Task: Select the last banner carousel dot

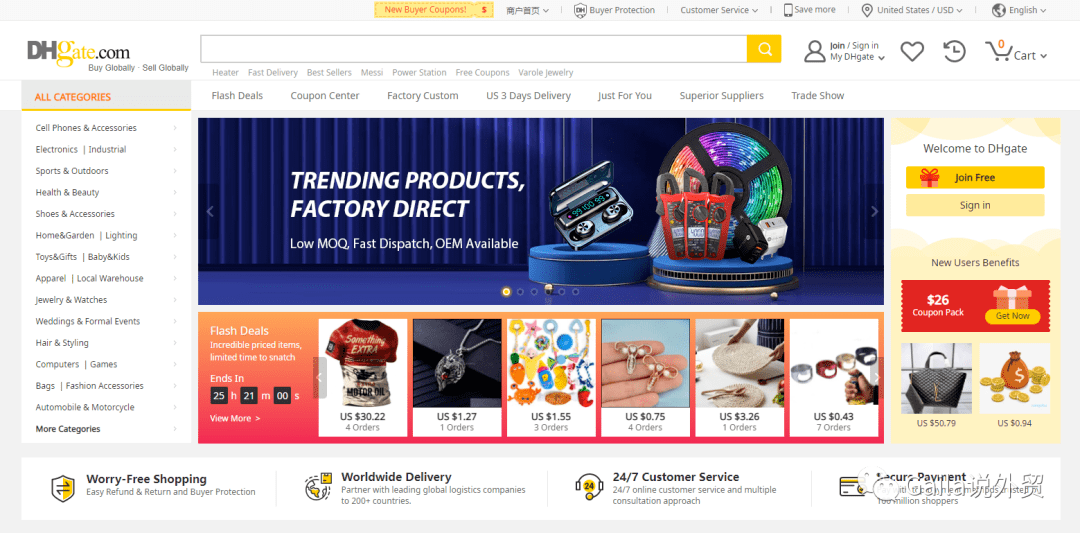Action: click(x=576, y=291)
